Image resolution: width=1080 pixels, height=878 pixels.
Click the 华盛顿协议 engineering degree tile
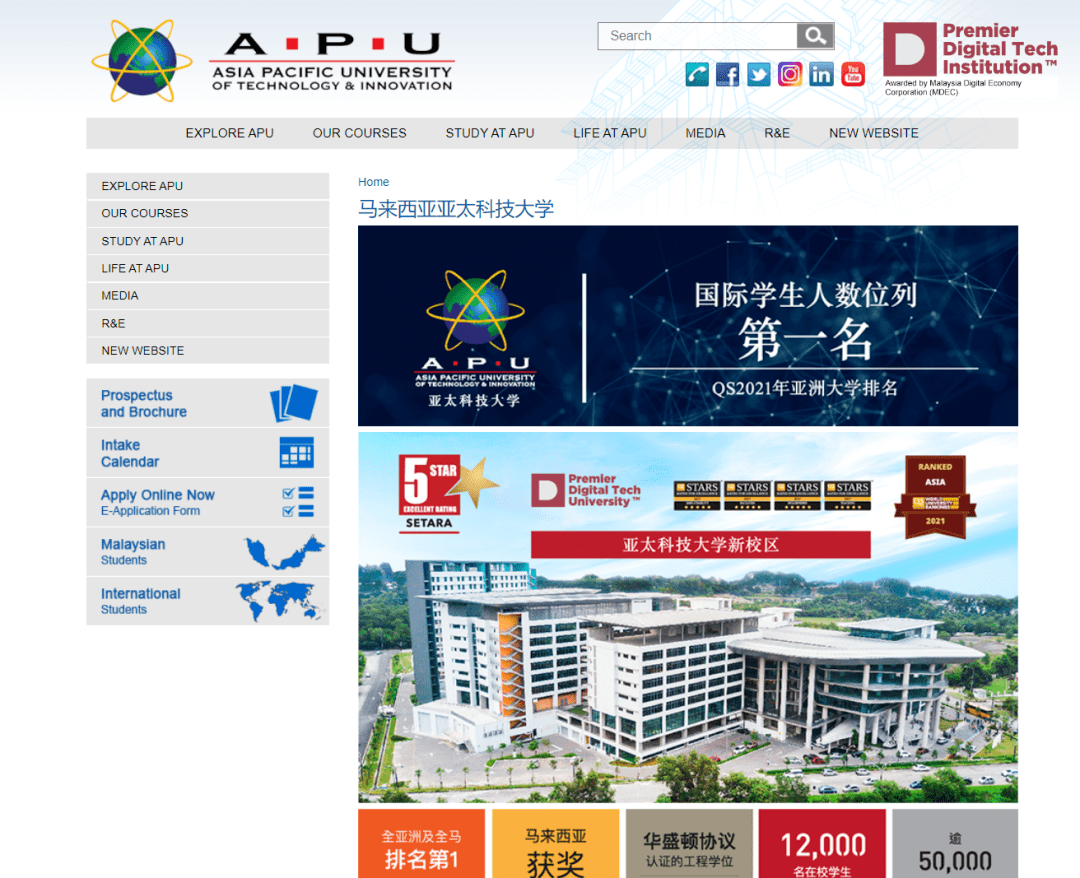tap(689, 844)
